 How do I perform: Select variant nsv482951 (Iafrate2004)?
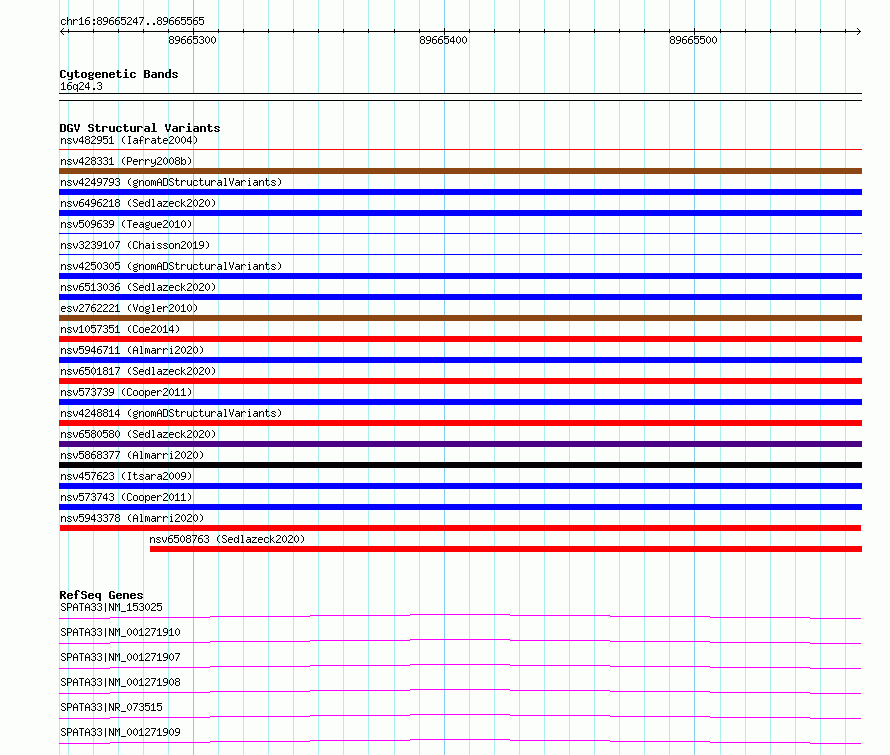click(129, 140)
